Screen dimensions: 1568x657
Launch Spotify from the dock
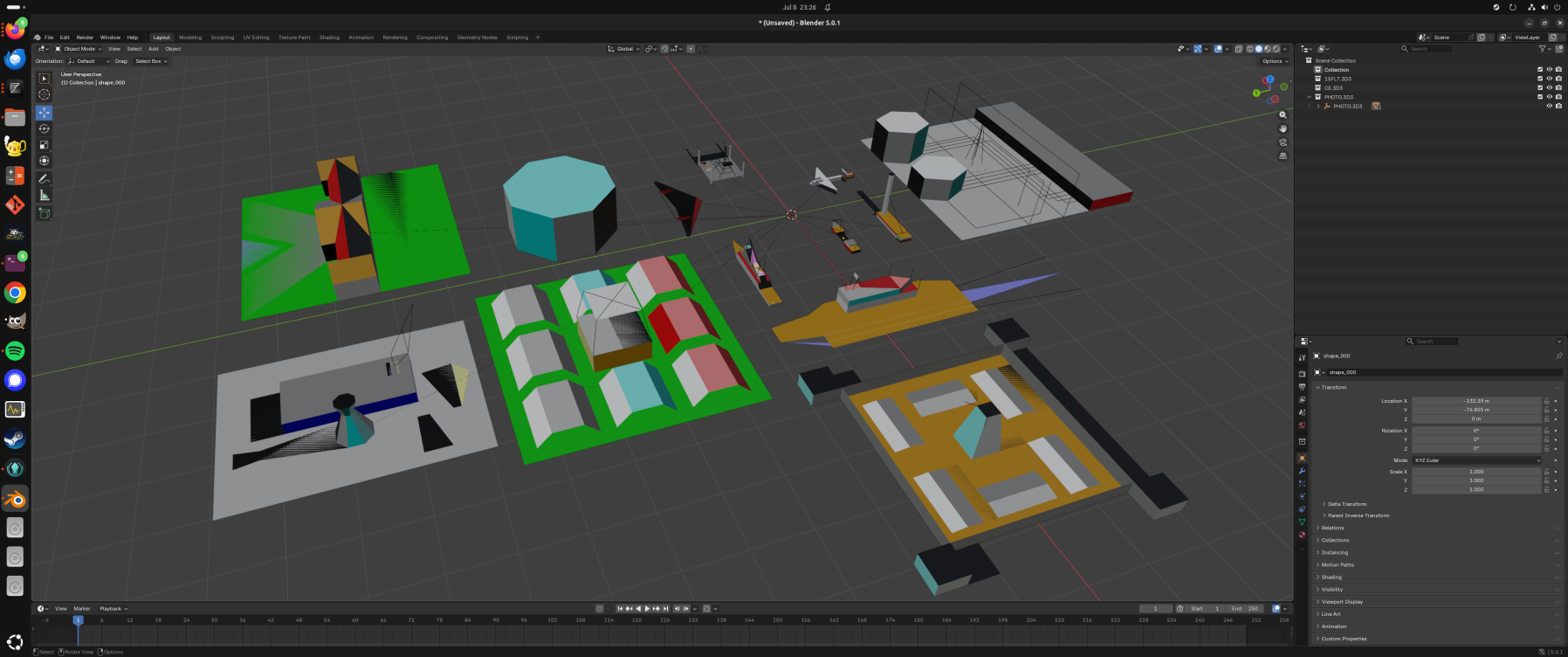(15, 351)
